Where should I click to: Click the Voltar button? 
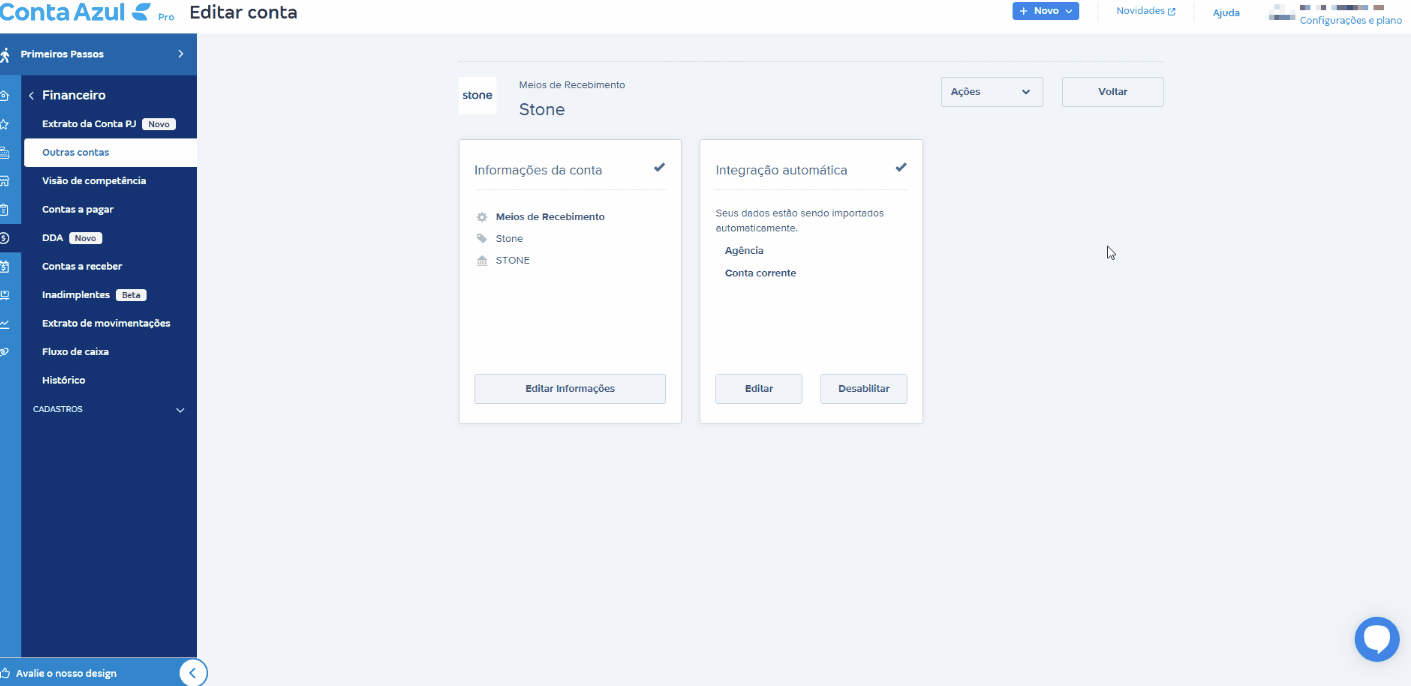point(1112,92)
